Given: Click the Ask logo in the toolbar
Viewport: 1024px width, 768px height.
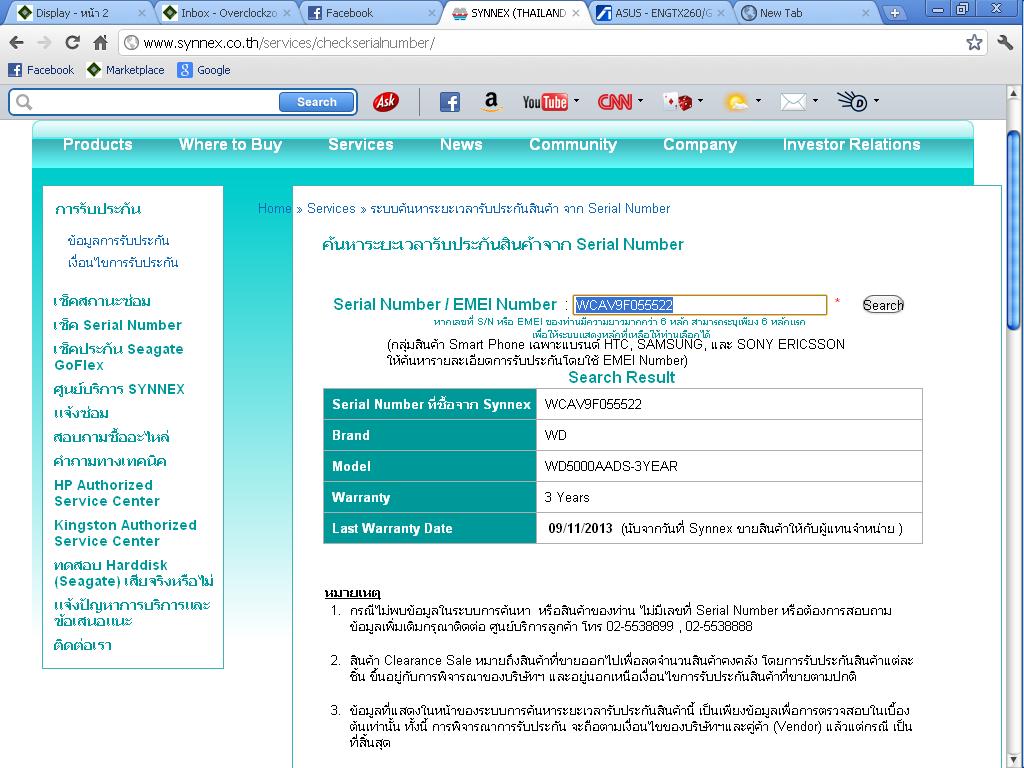Looking at the screenshot, I should click(385, 102).
